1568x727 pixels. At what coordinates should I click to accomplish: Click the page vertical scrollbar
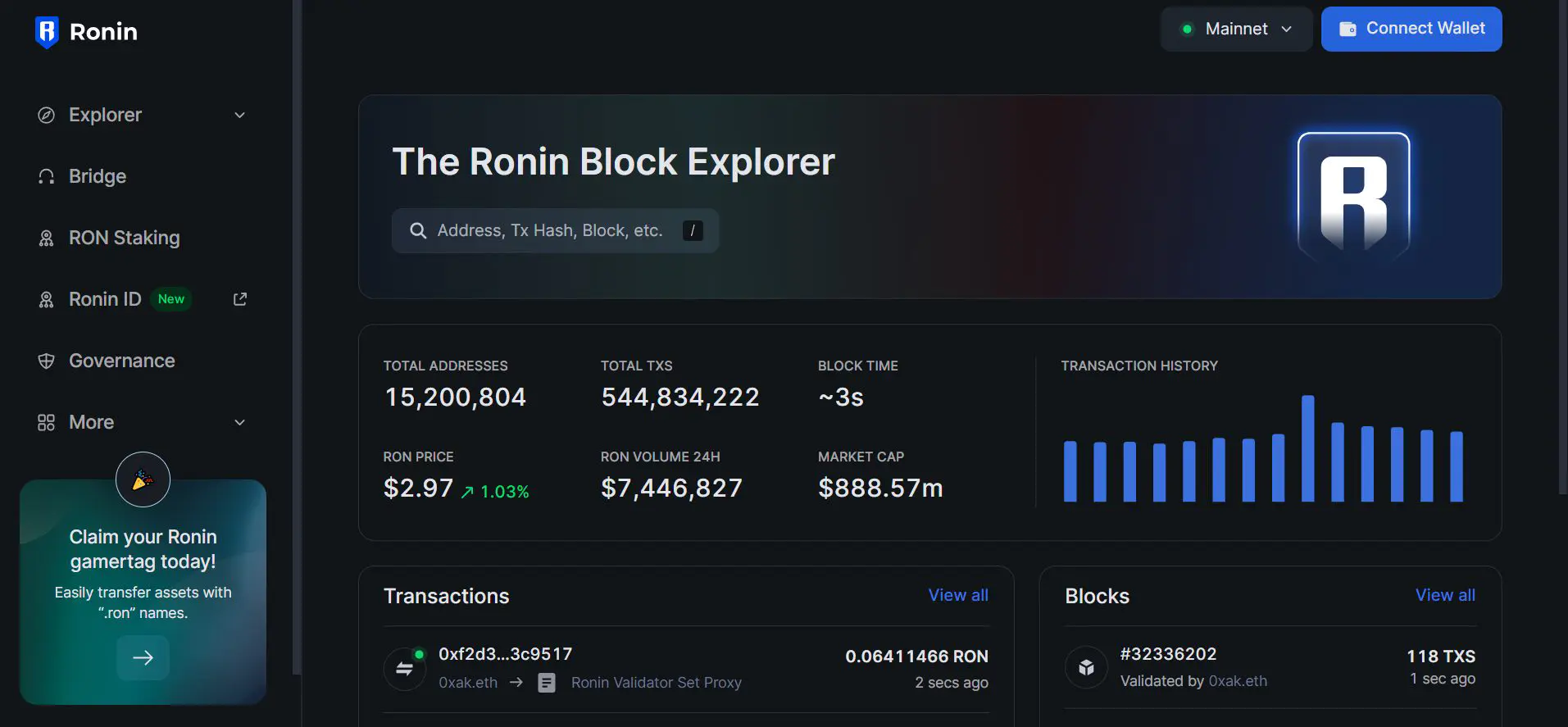pyautogui.click(x=1562, y=246)
